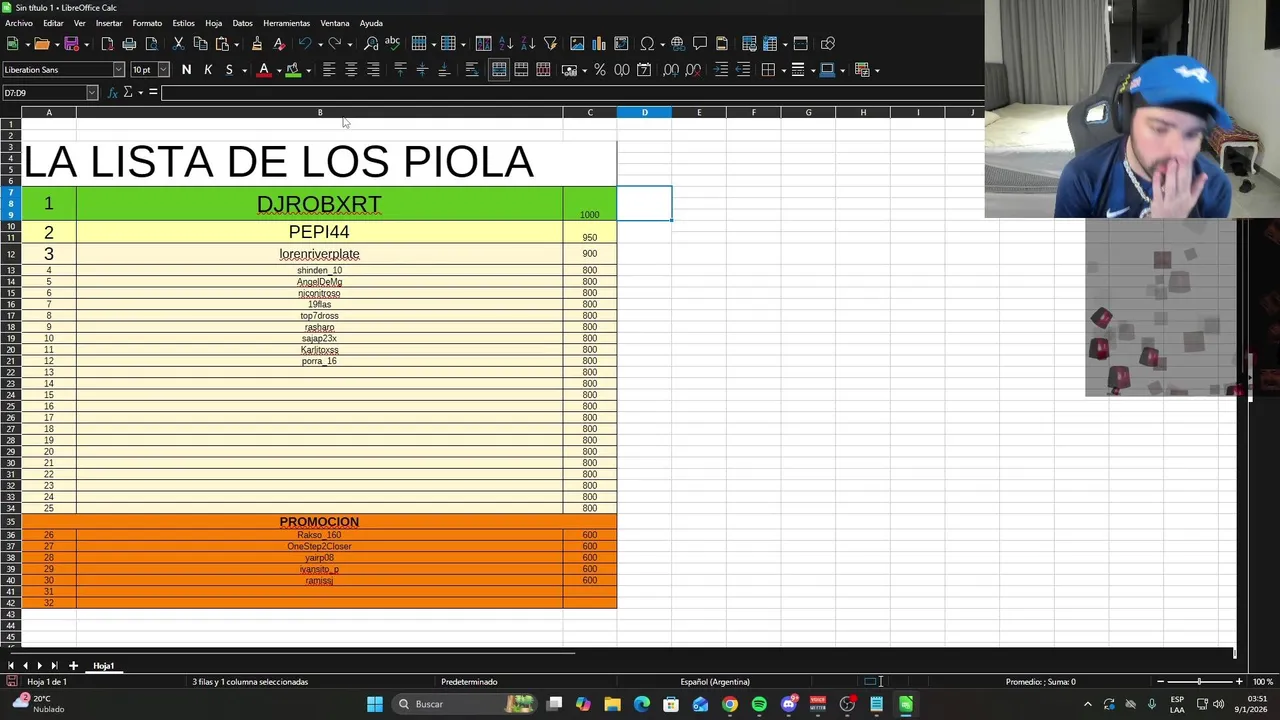Activate Clone Formatting paintbrush

click(257, 44)
